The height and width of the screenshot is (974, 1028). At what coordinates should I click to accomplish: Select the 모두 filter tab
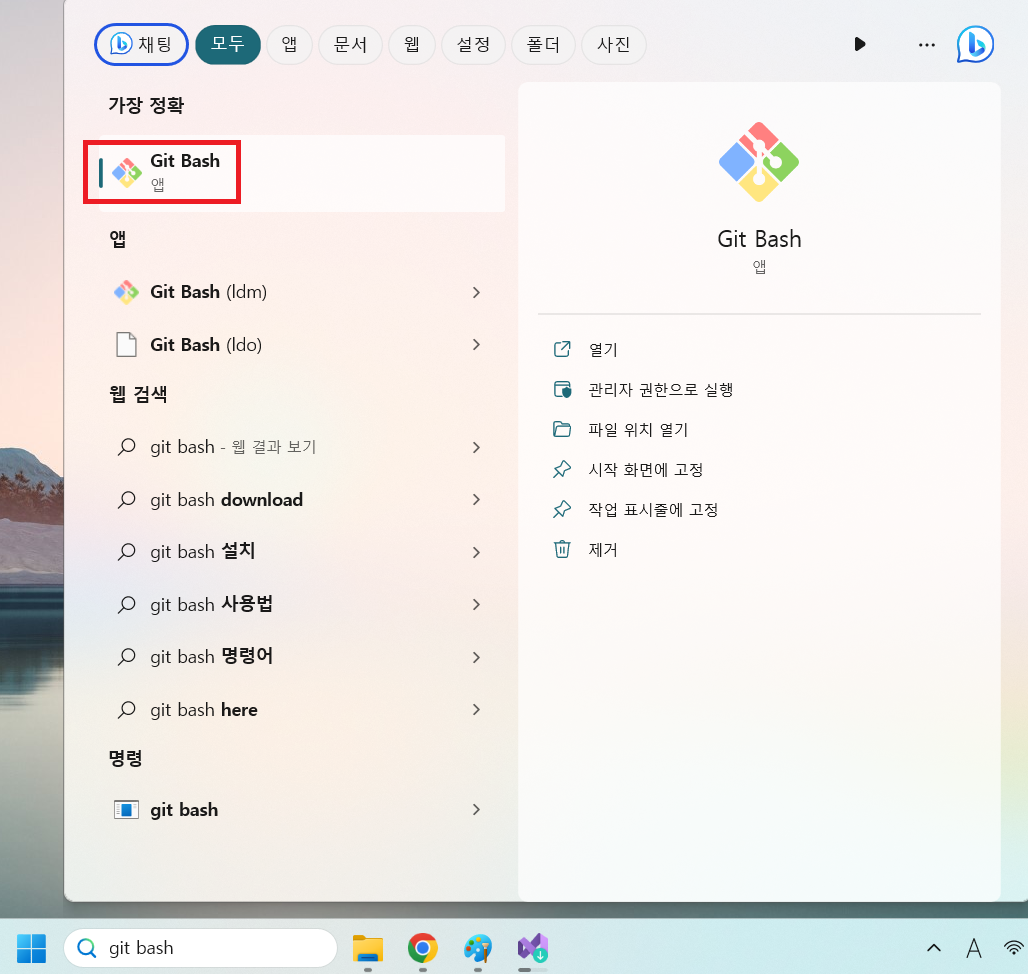227,45
